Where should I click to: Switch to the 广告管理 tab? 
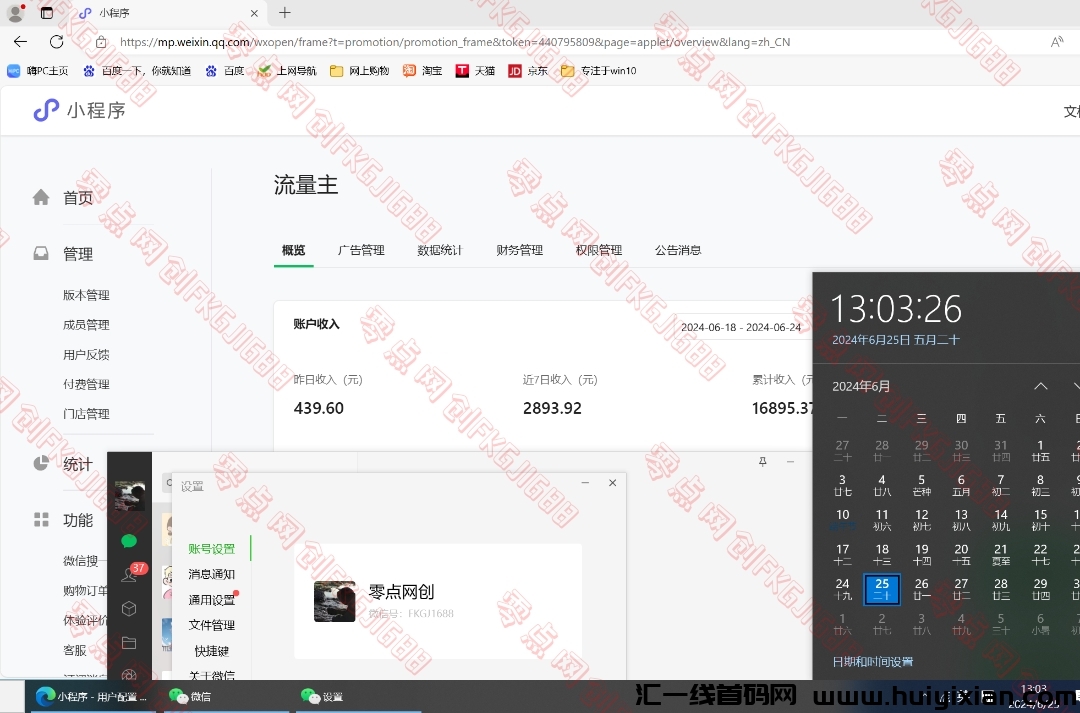(361, 250)
